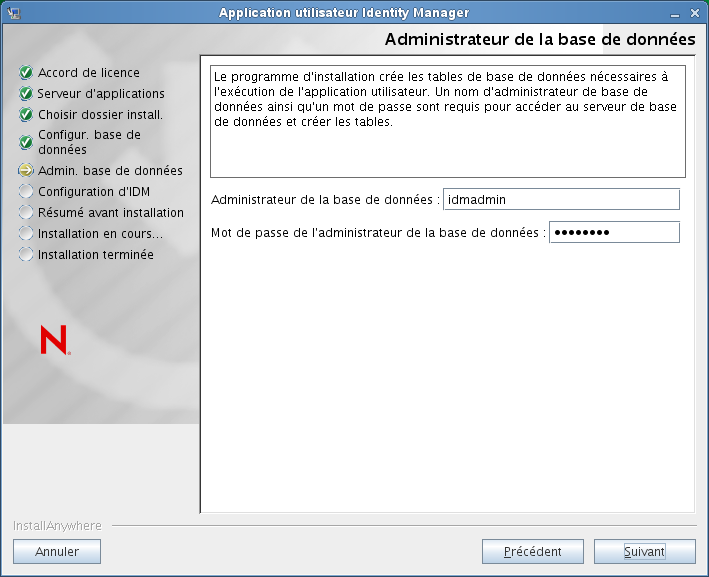Select the Serveur d'applications step label
The width and height of the screenshot is (709, 577).
pos(101,94)
